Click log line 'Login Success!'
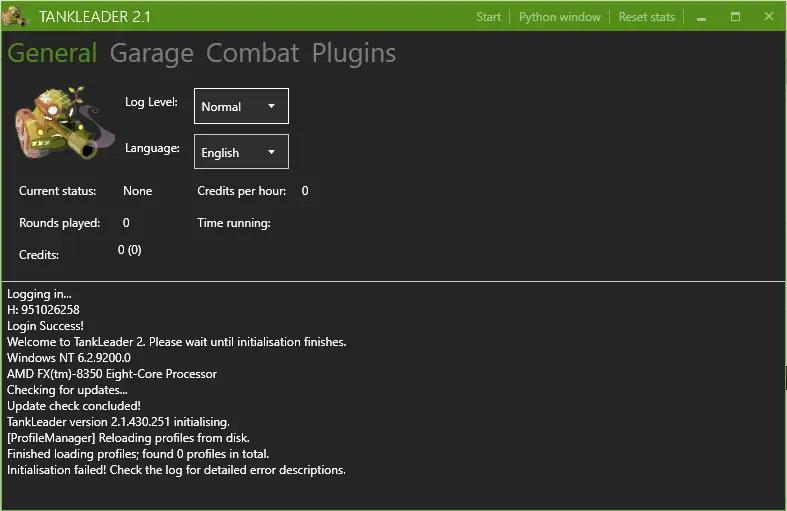 (45, 326)
